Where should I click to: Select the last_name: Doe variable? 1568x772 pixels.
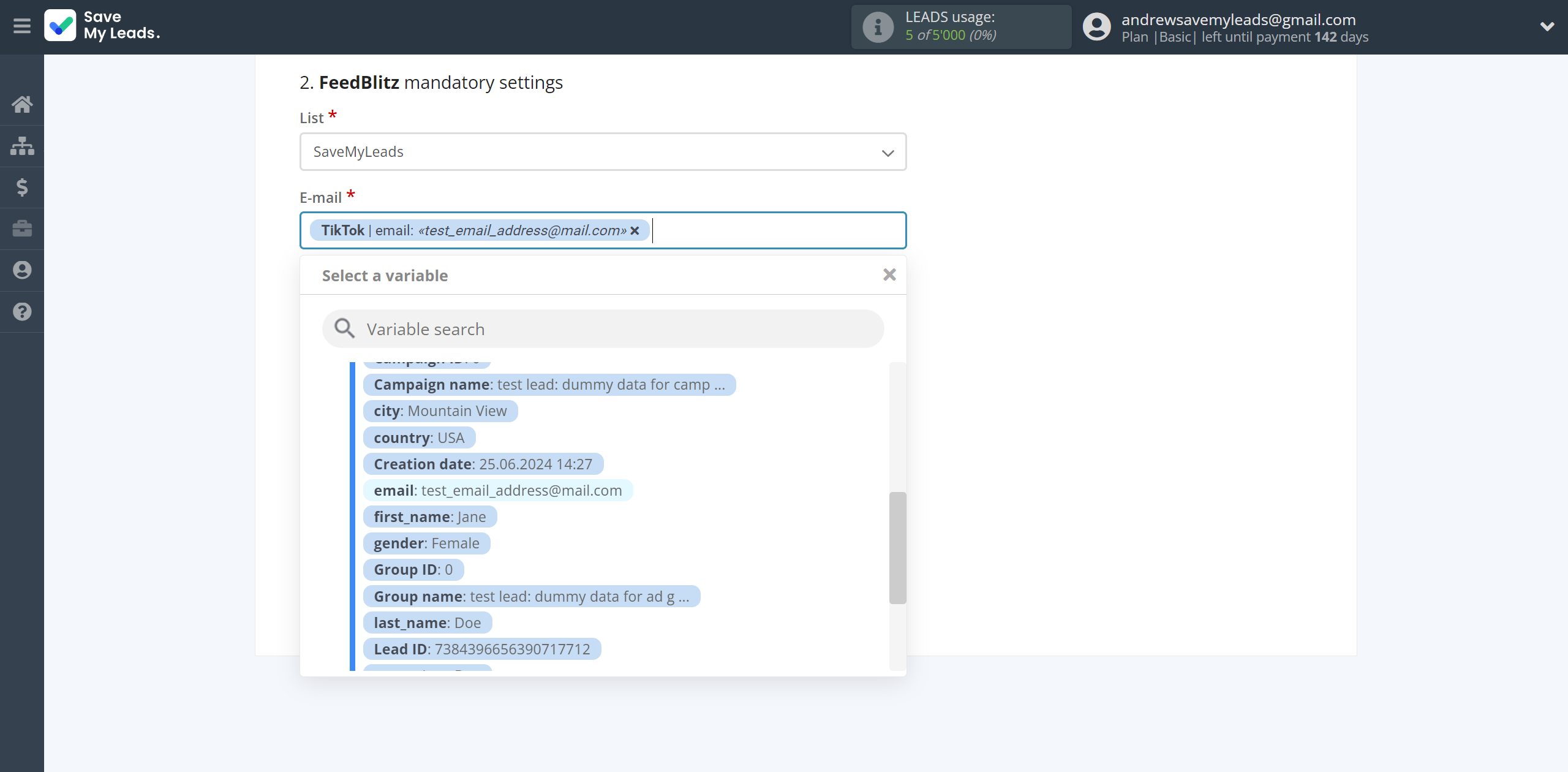428,623
